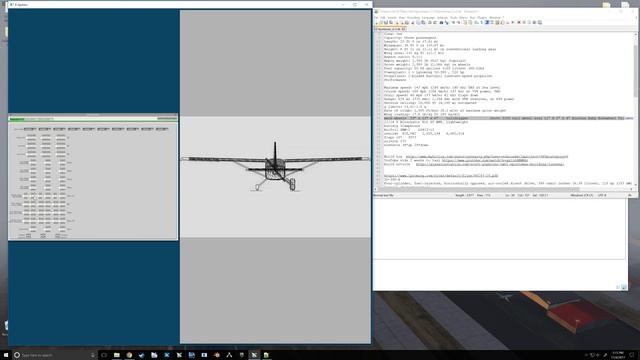Open the Encoding menu in Notepad++
Viewport: 640px width, 360px height.
(x=413, y=18)
